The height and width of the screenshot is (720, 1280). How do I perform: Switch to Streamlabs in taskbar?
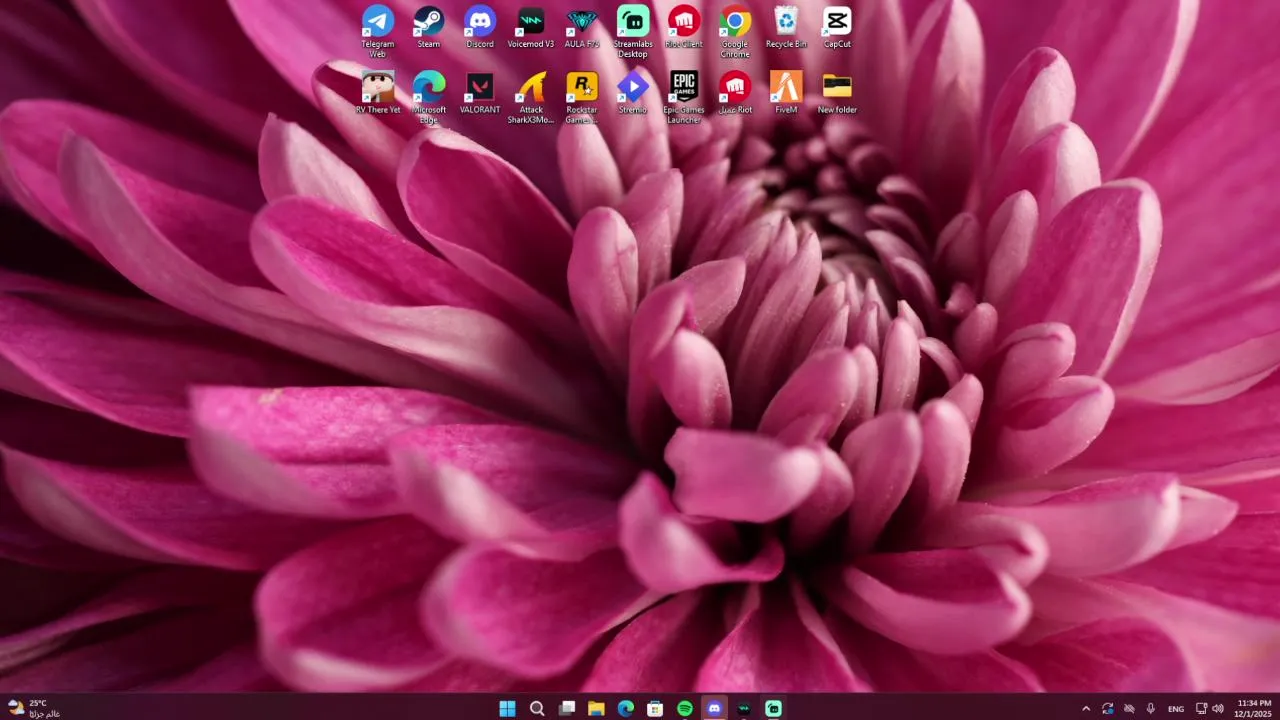point(773,708)
